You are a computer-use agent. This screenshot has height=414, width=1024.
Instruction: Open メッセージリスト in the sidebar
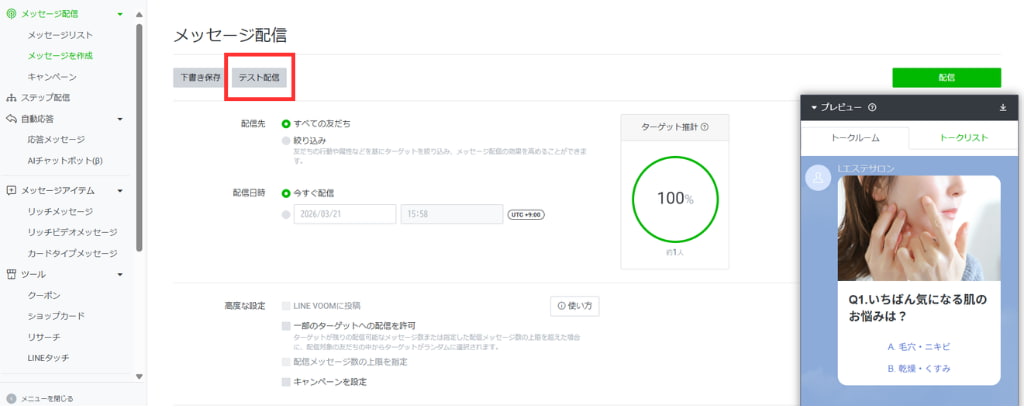tap(60, 35)
